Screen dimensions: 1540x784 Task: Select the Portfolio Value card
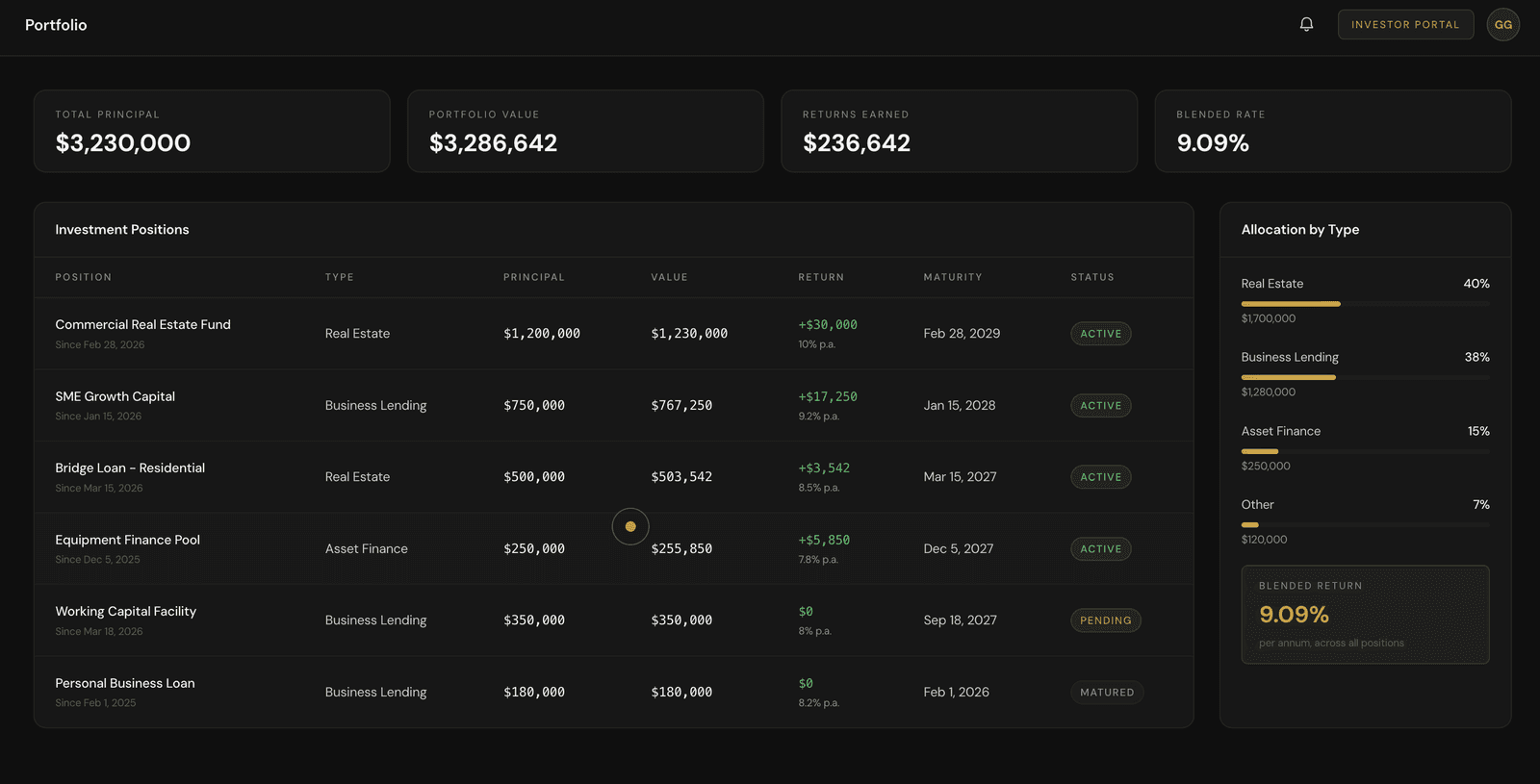point(585,132)
